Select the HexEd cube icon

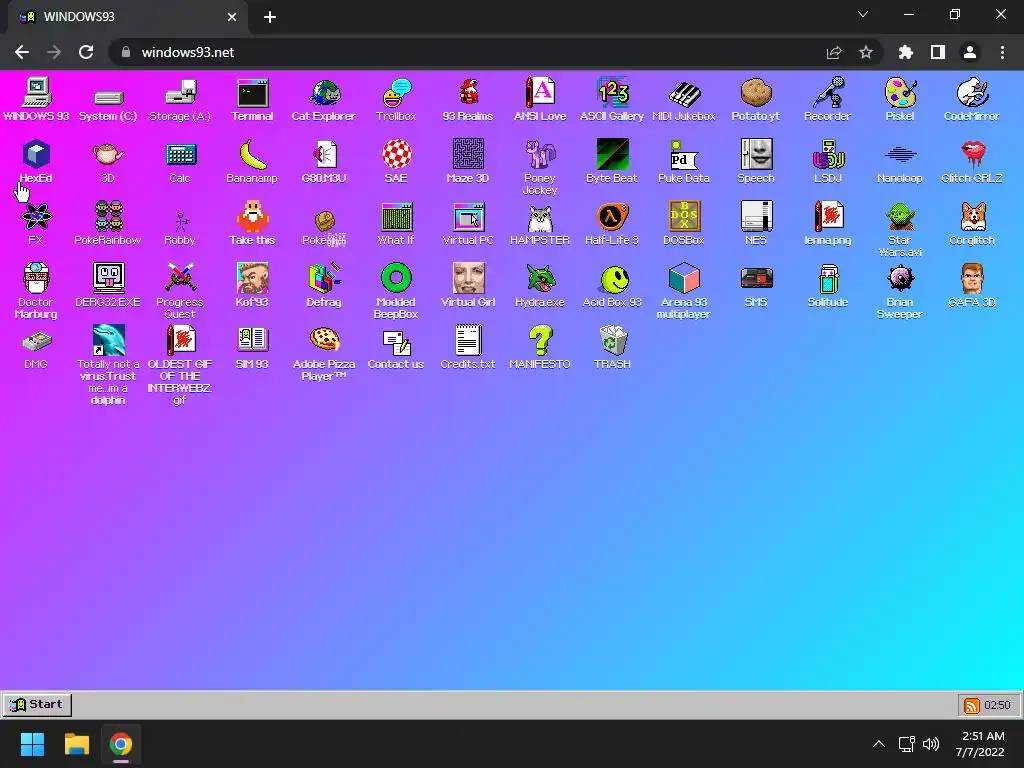coord(36,161)
